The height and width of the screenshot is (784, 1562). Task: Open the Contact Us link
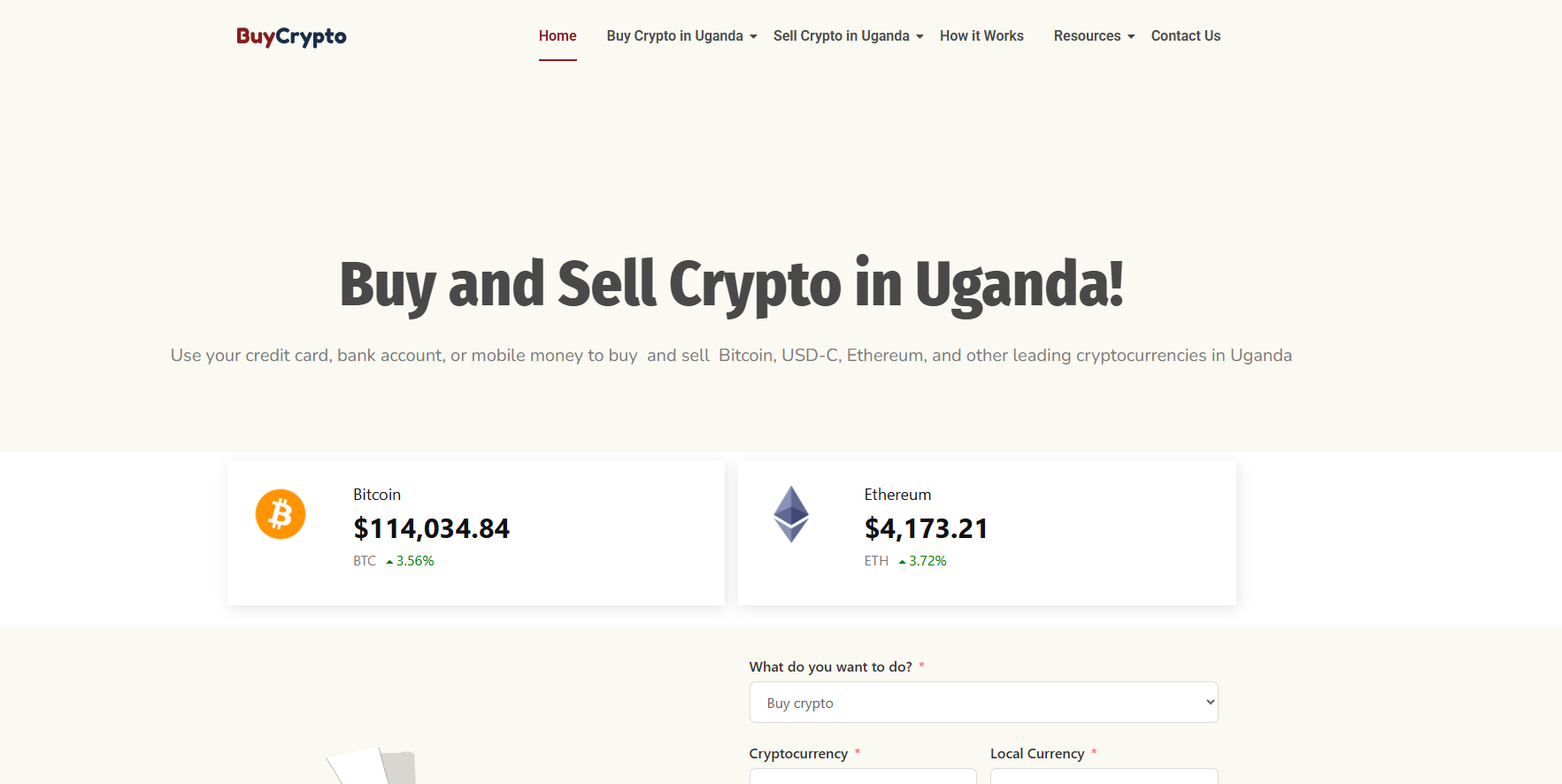point(1185,36)
